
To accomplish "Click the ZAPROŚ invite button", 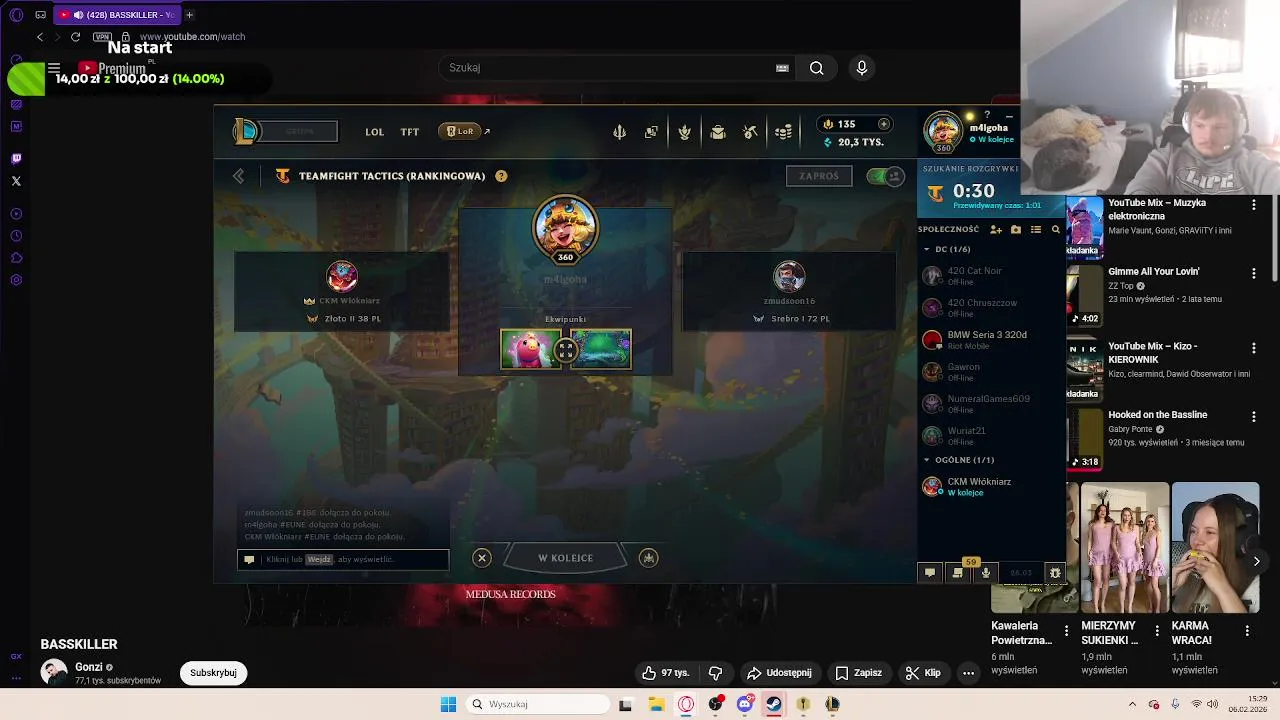I will click(819, 176).
